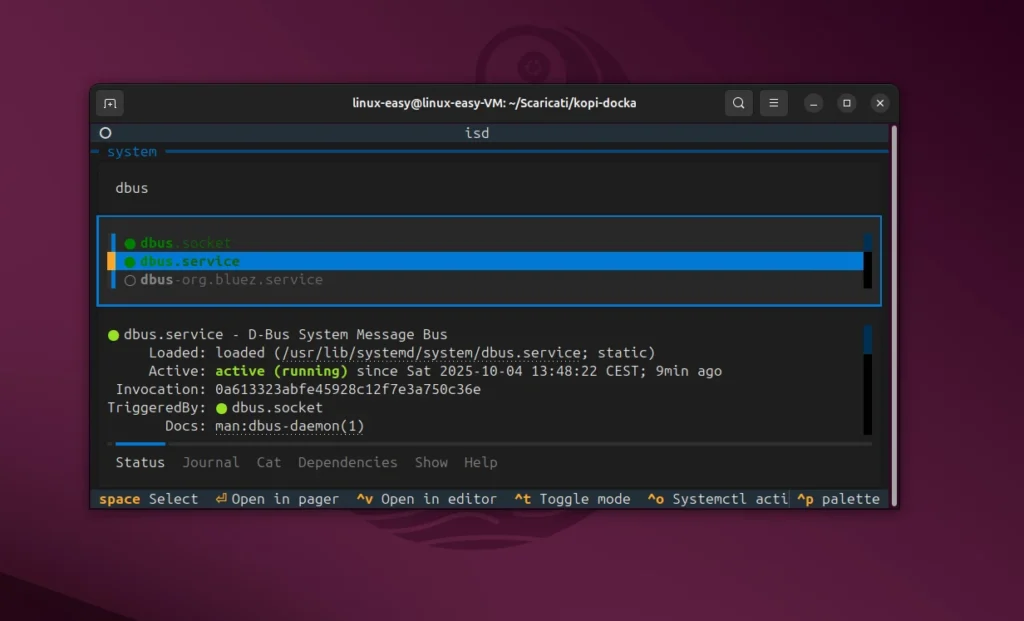Click the circle indicator in the isd header bar
The image size is (1024, 621).
[x=105, y=133]
